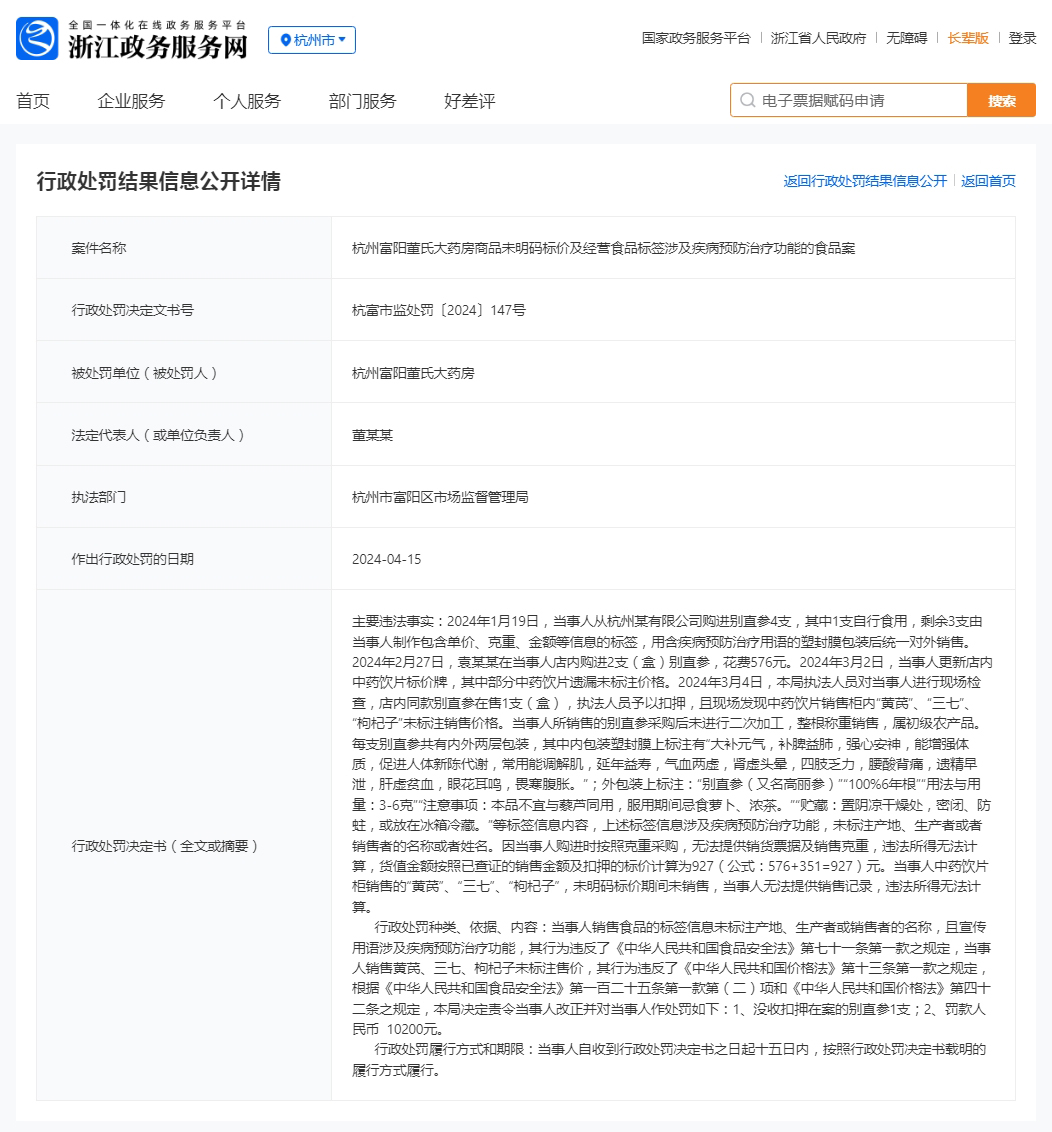Open the 部门服务 menu
This screenshot has width=1052, height=1132.
[x=362, y=101]
